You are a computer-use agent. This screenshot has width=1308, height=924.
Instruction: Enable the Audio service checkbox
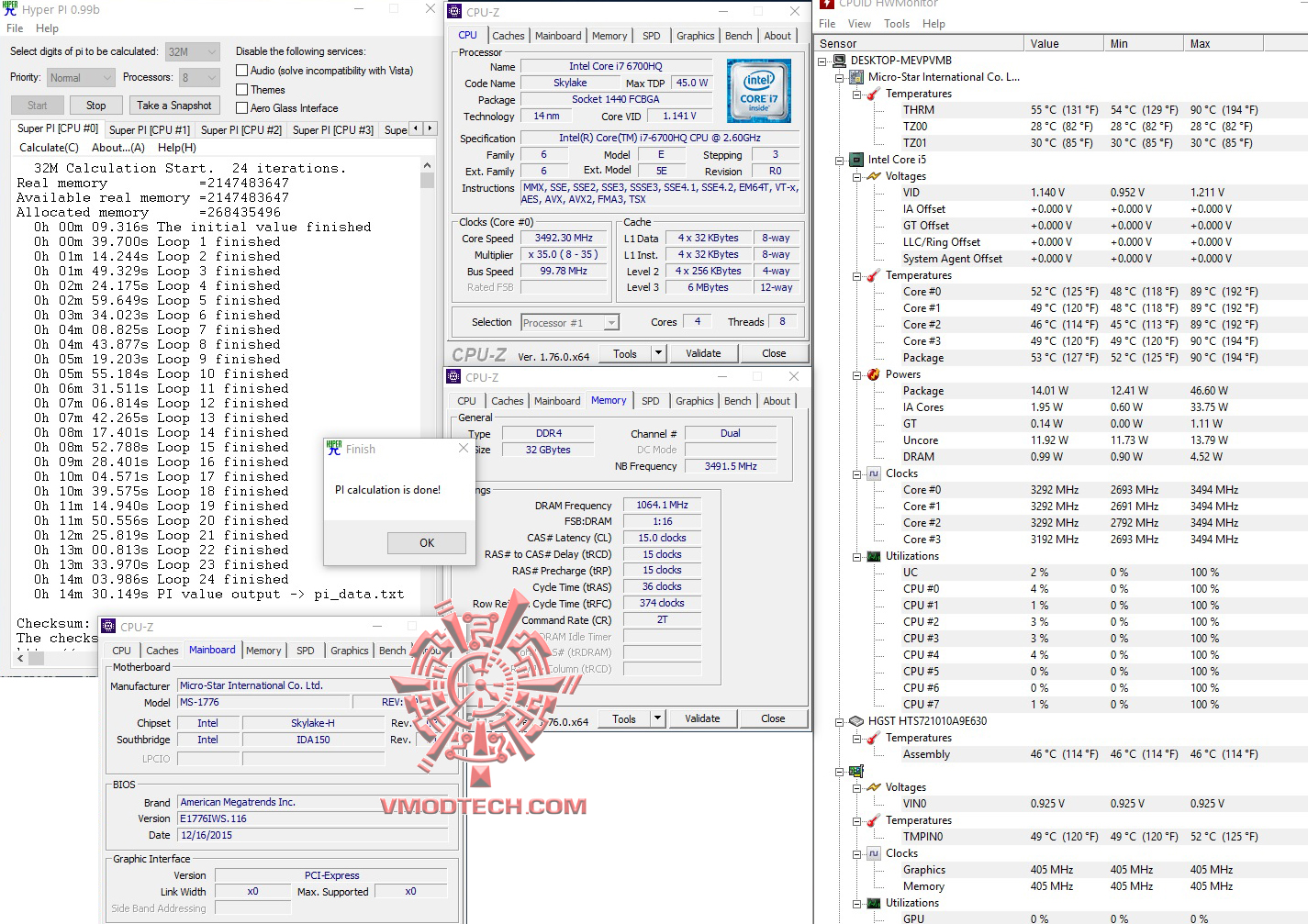(242, 71)
